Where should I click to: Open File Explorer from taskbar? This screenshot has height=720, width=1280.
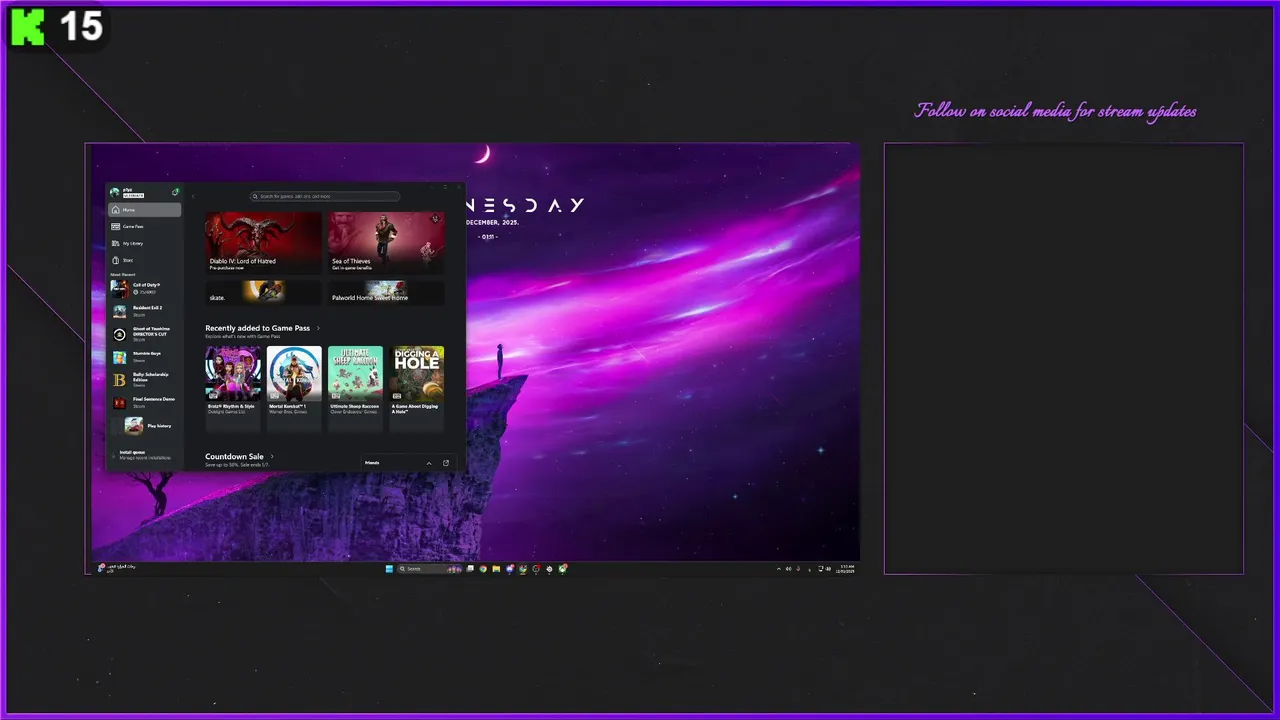click(496, 569)
